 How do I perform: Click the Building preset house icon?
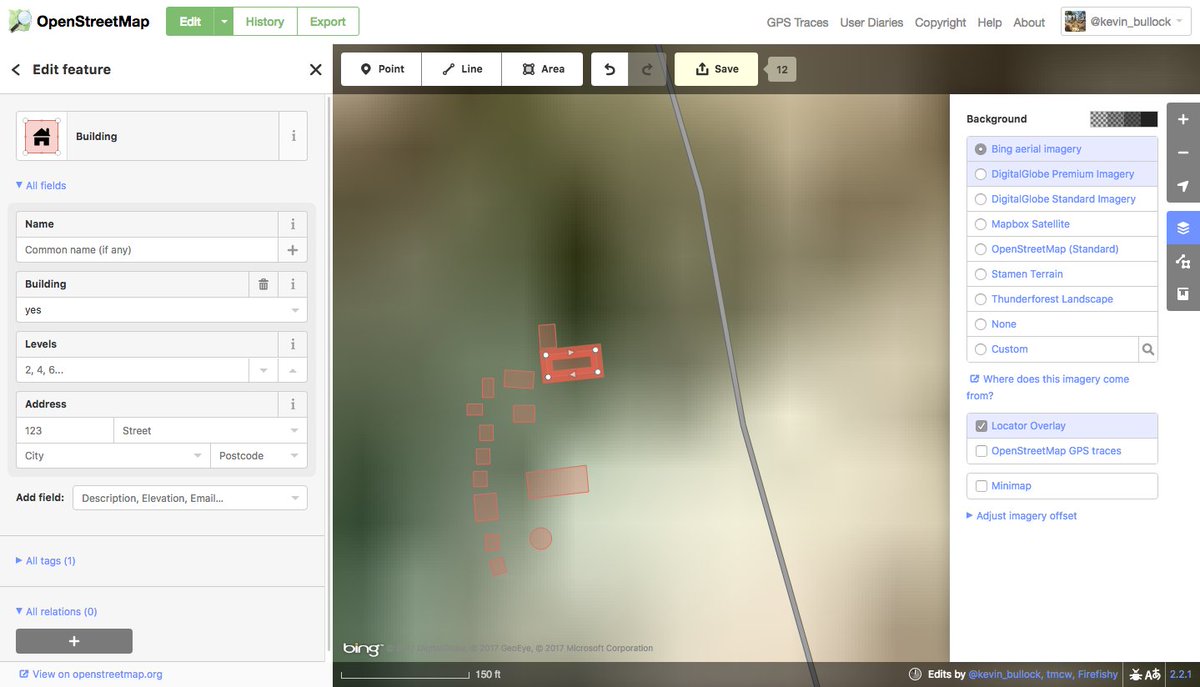(42, 136)
